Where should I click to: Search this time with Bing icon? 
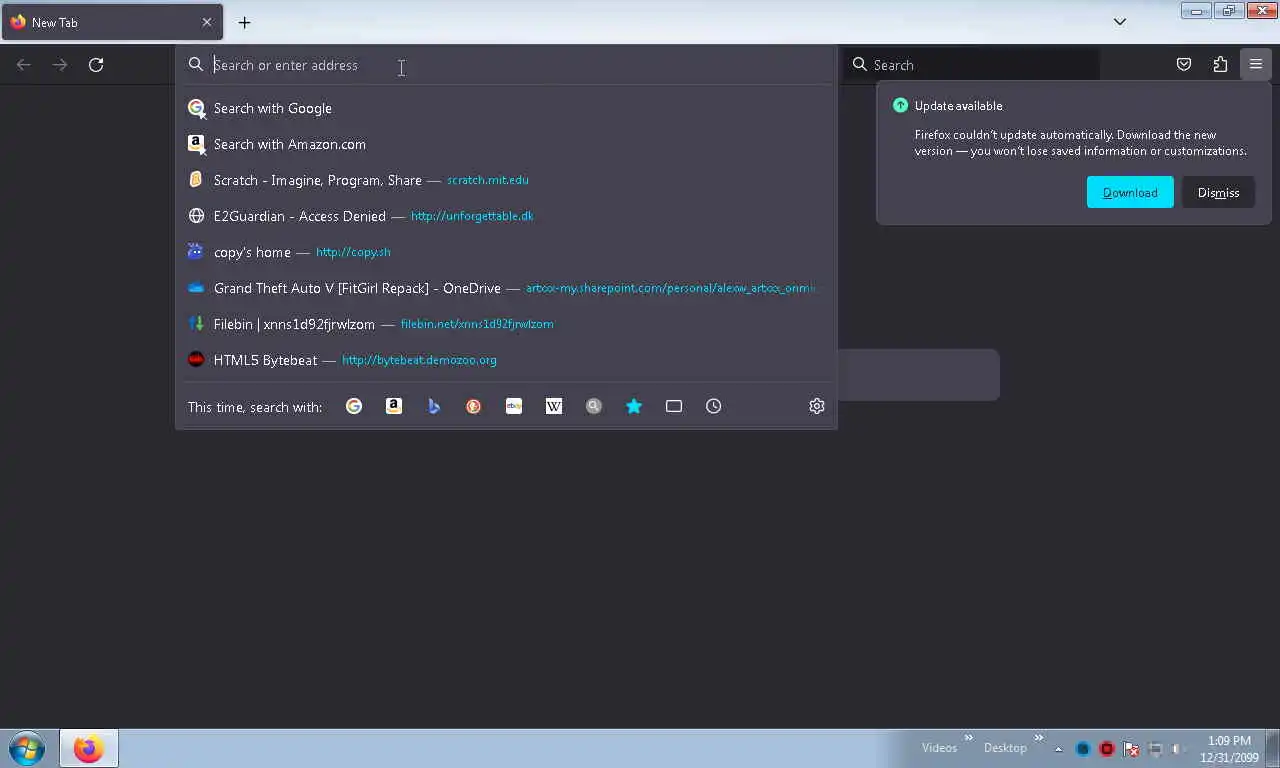(x=434, y=406)
